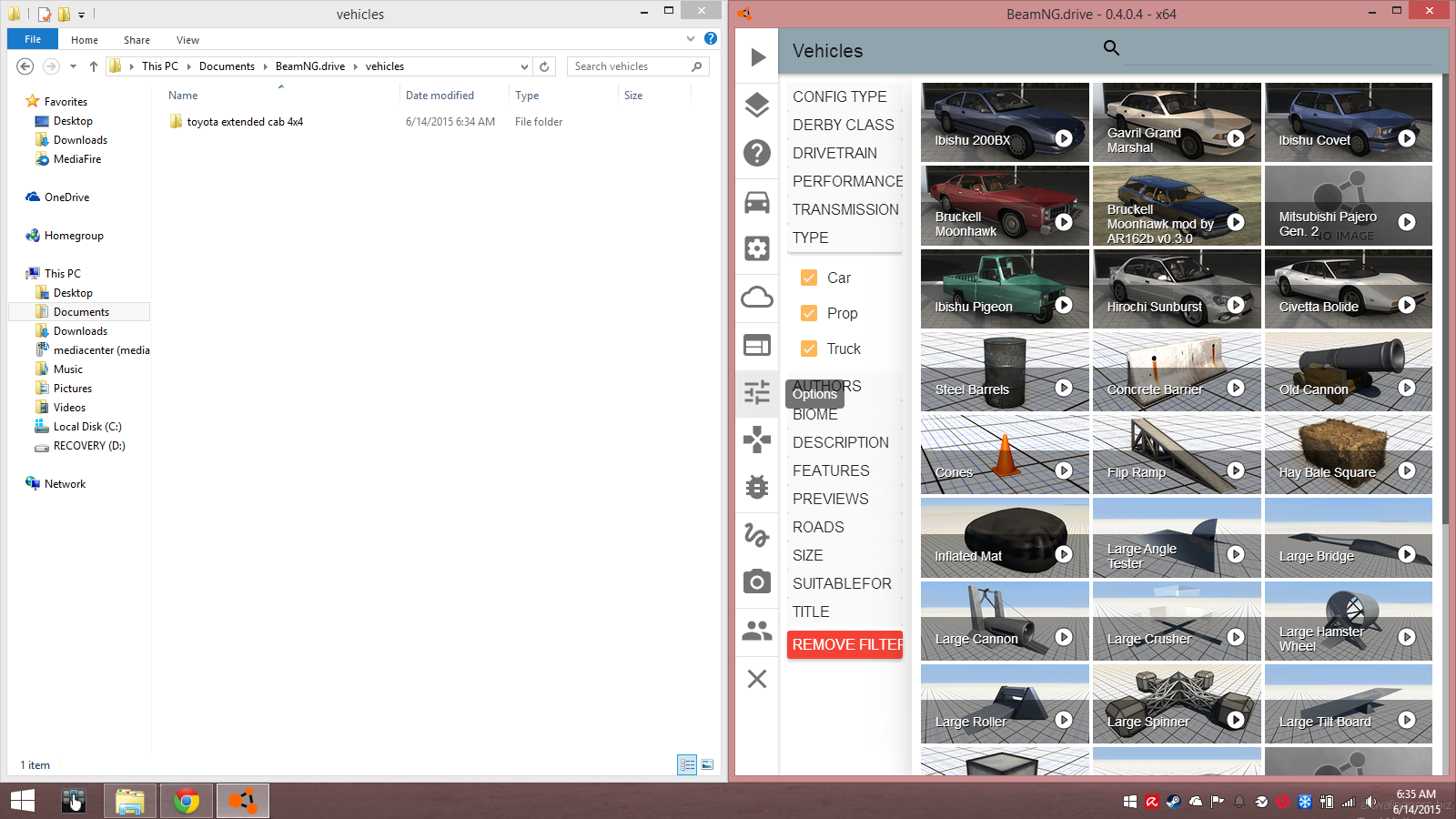The image size is (1456, 819).
Task: Expand the CONFIG TYPE filter
Action: (844, 96)
